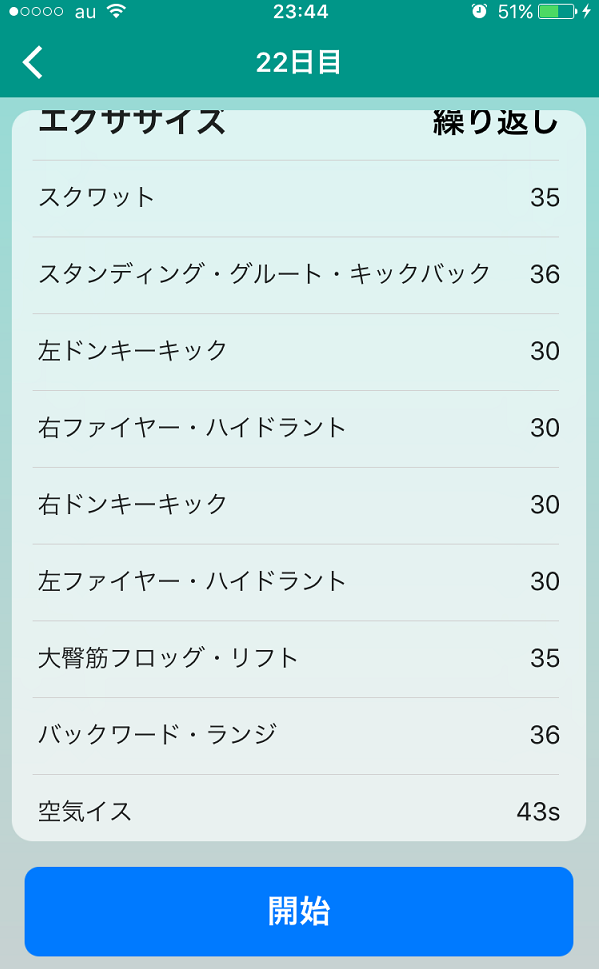The width and height of the screenshot is (599, 969).
Task: Tap the 22日目 page title
Action: pyautogui.click(x=299, y=62)
